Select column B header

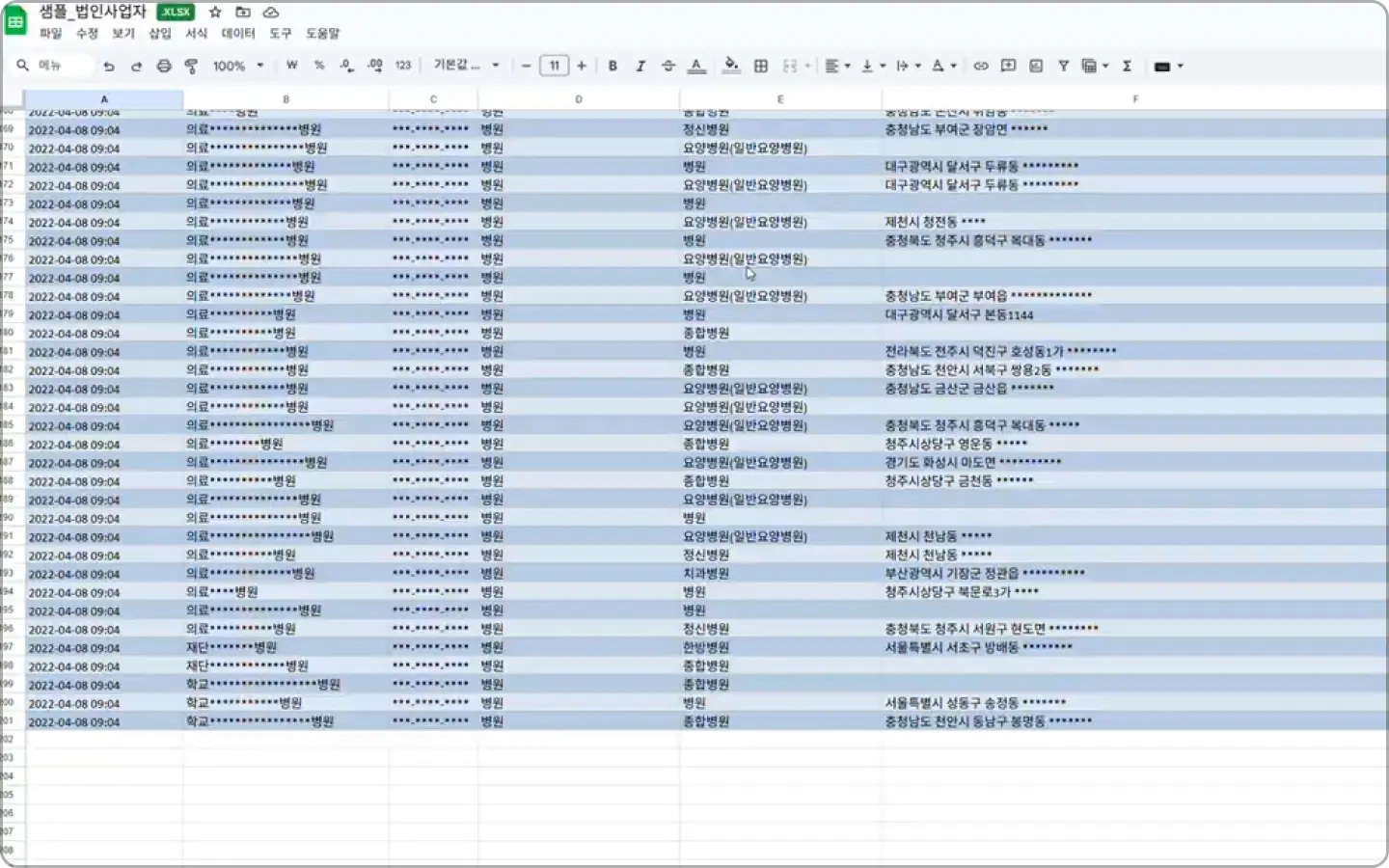tap(286, 99)
